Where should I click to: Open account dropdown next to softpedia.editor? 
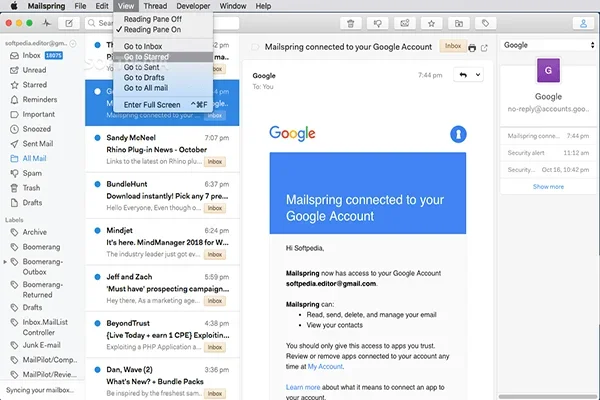coord(73,43)
